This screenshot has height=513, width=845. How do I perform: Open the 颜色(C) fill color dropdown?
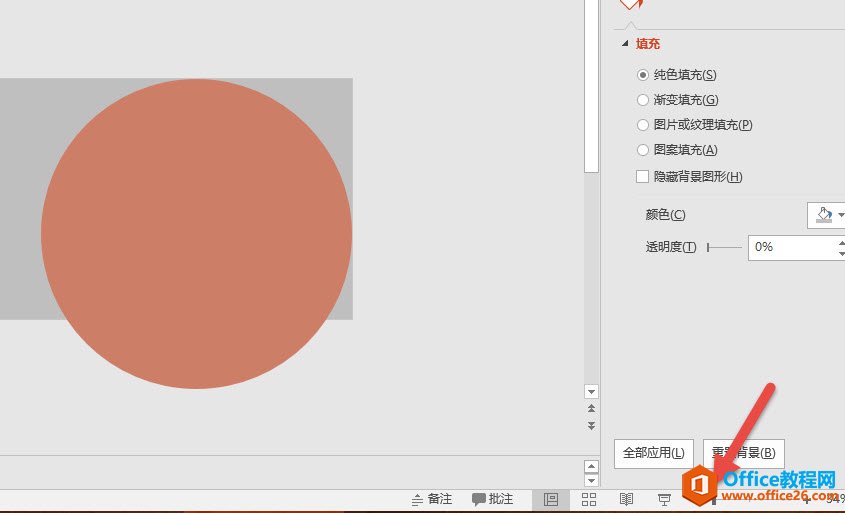(827, 215)
